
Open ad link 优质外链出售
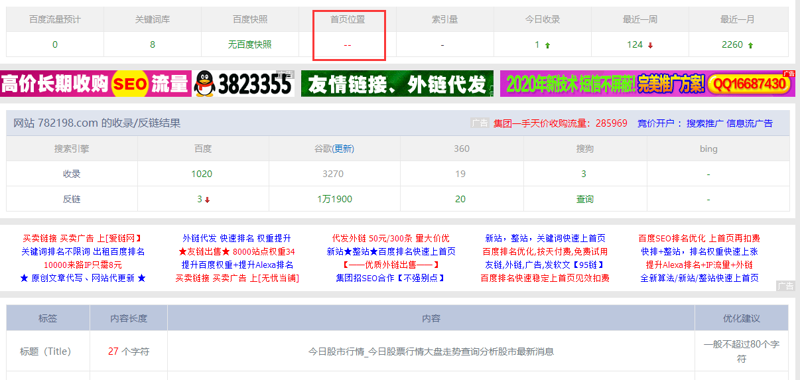coord(391,265)
